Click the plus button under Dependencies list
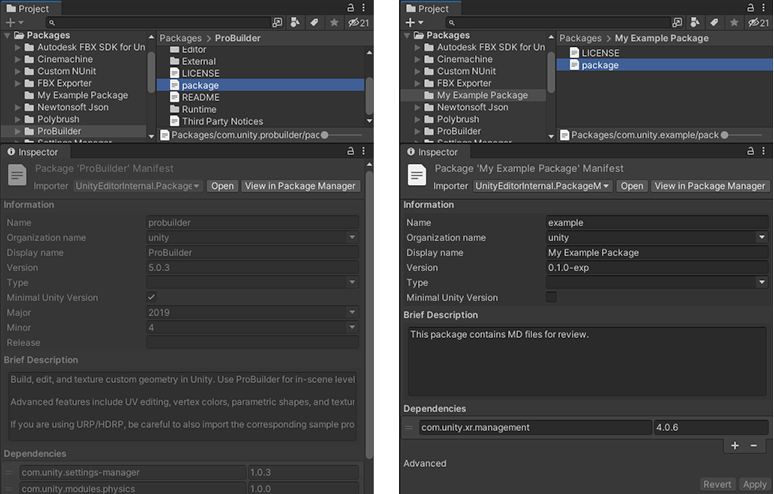 click(735, 445)
